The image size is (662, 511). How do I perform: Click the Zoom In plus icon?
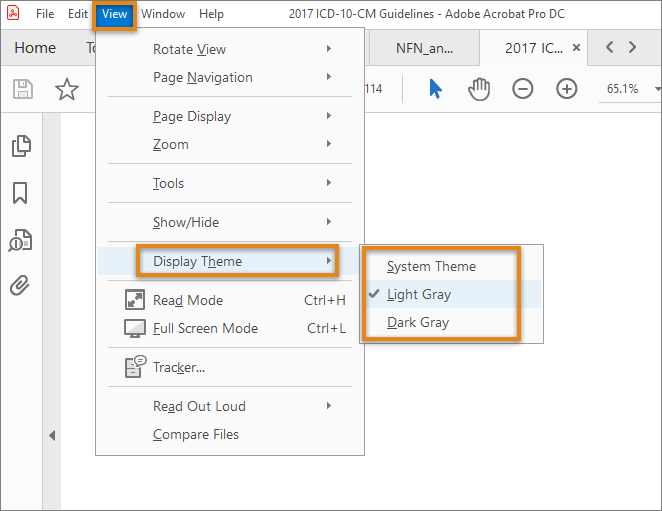pos(567,89)
